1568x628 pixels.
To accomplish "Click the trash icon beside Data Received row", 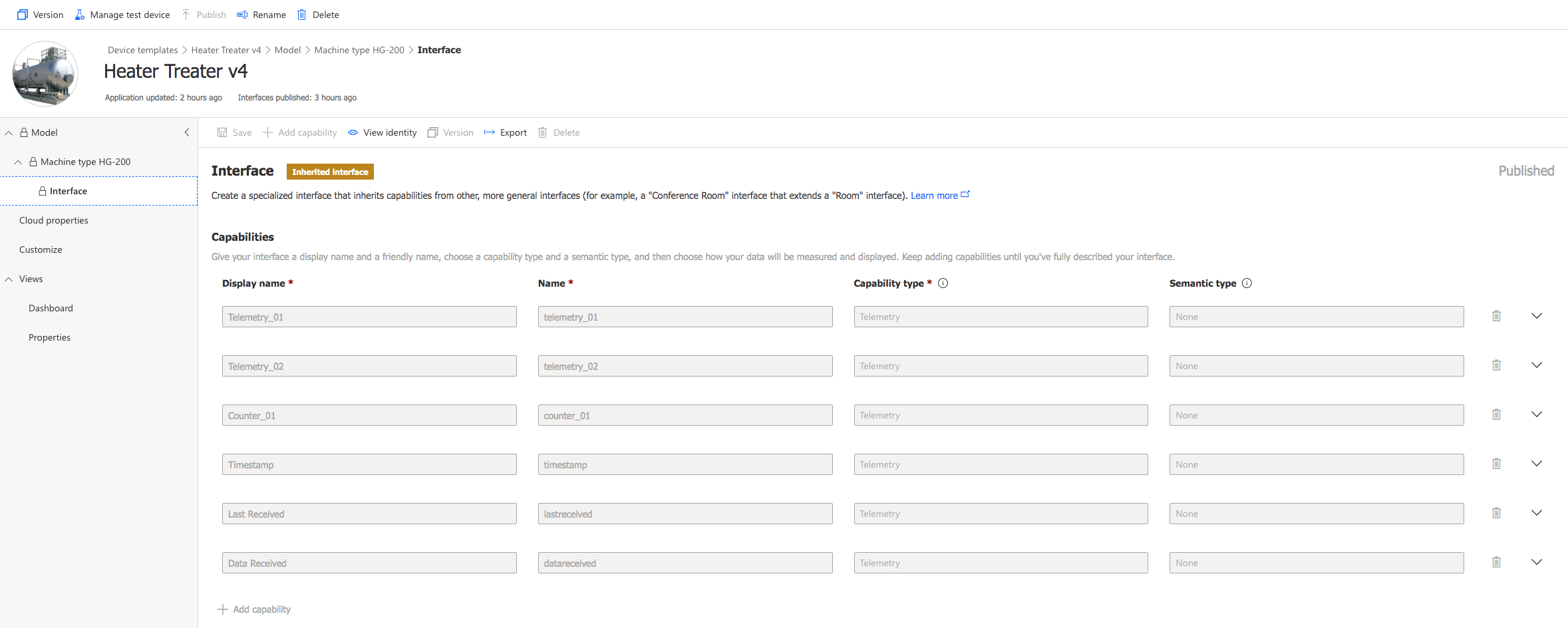I will coord(1496,562).
